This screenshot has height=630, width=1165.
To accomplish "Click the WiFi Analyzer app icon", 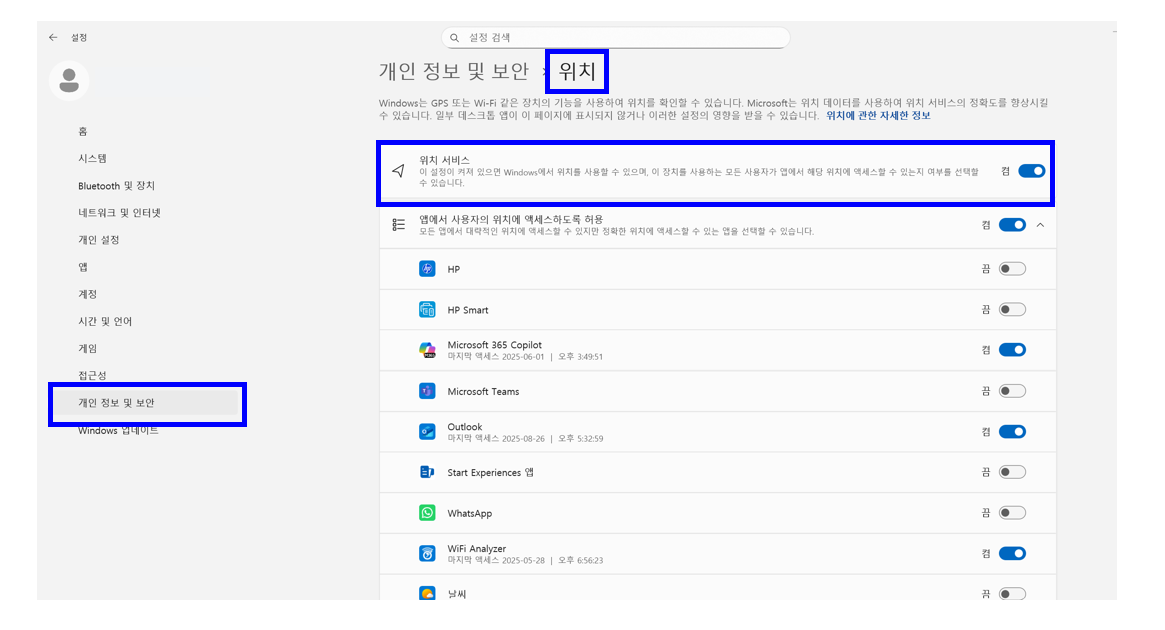I will click(427, 553).
